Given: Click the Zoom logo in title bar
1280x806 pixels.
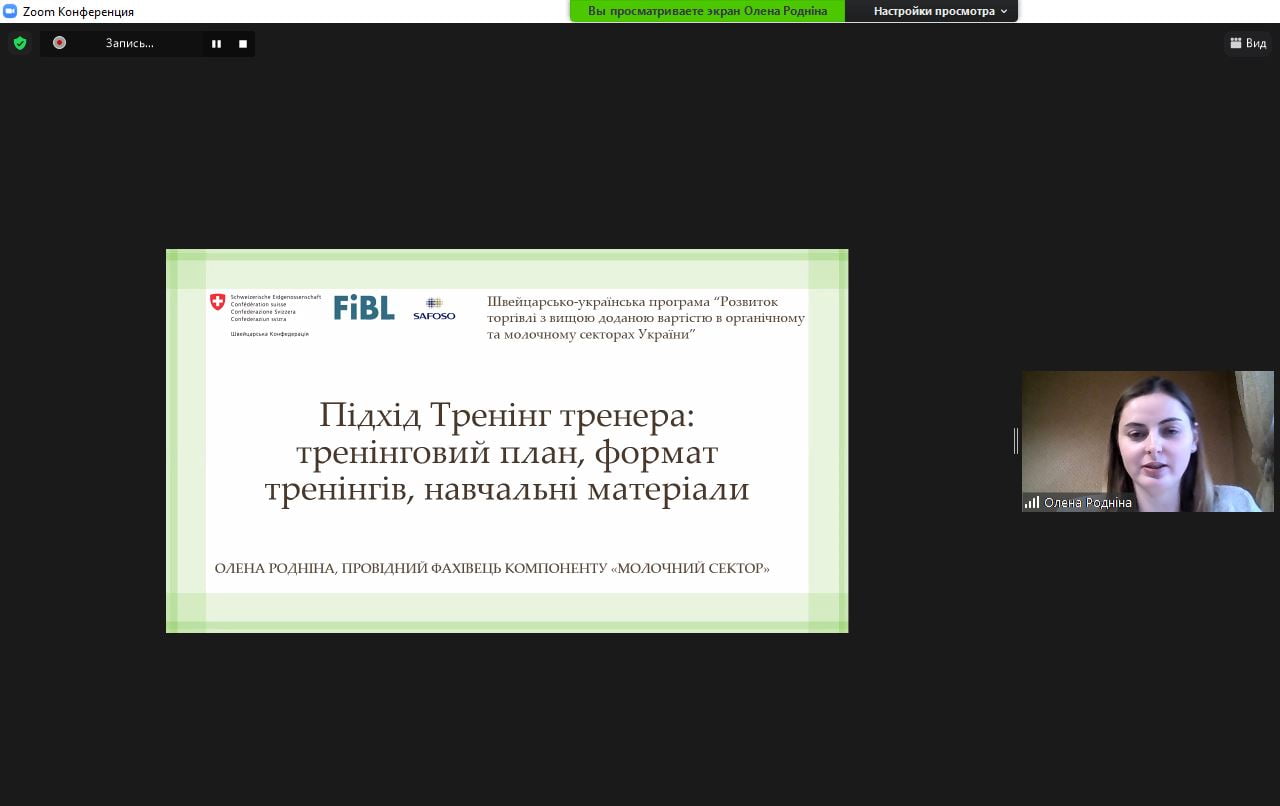Looking at the screenshot, I should click(10, 11).
